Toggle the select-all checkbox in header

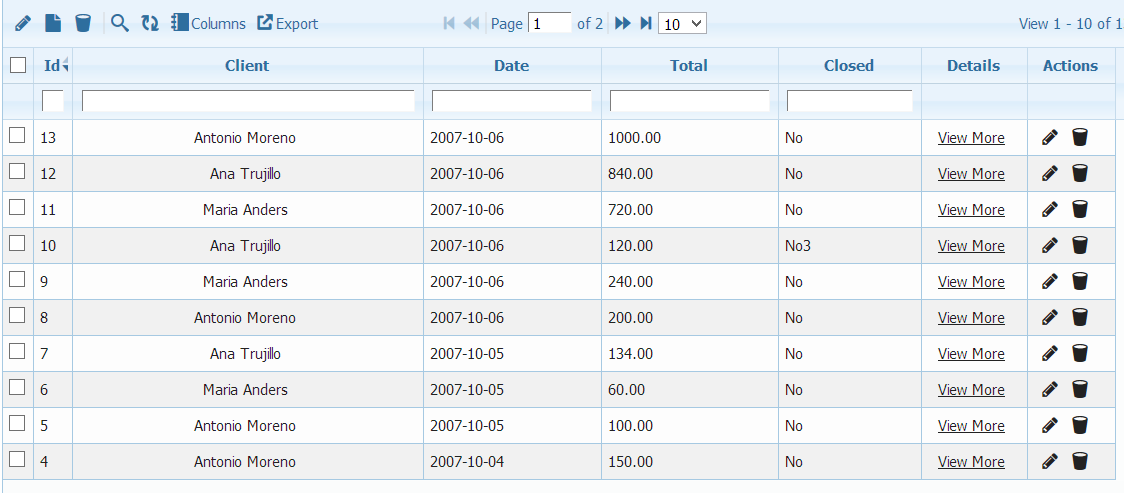tap(18, 65)
